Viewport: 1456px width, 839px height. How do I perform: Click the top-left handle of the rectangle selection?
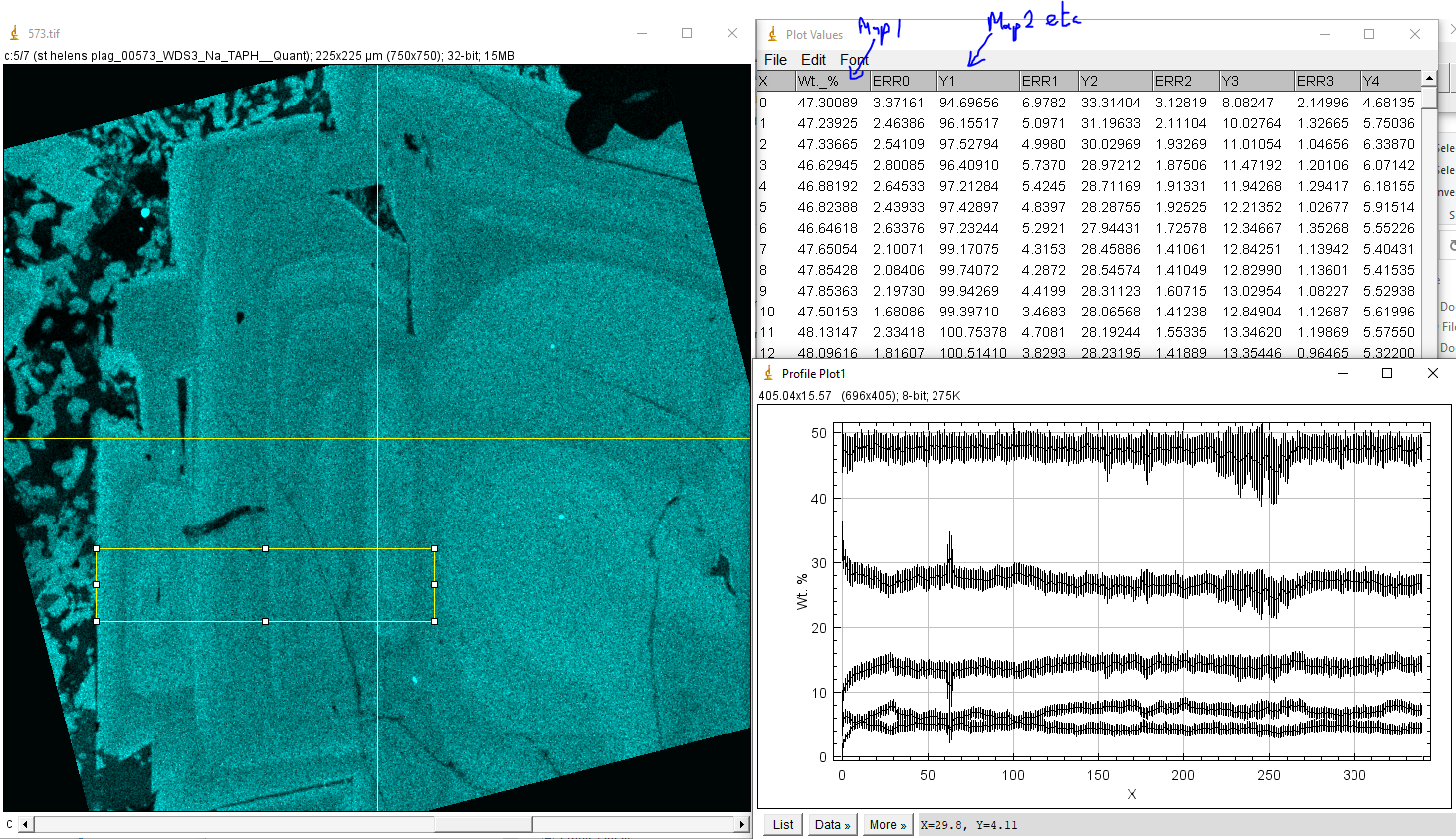pyautogui.click(x=97, y=548)
